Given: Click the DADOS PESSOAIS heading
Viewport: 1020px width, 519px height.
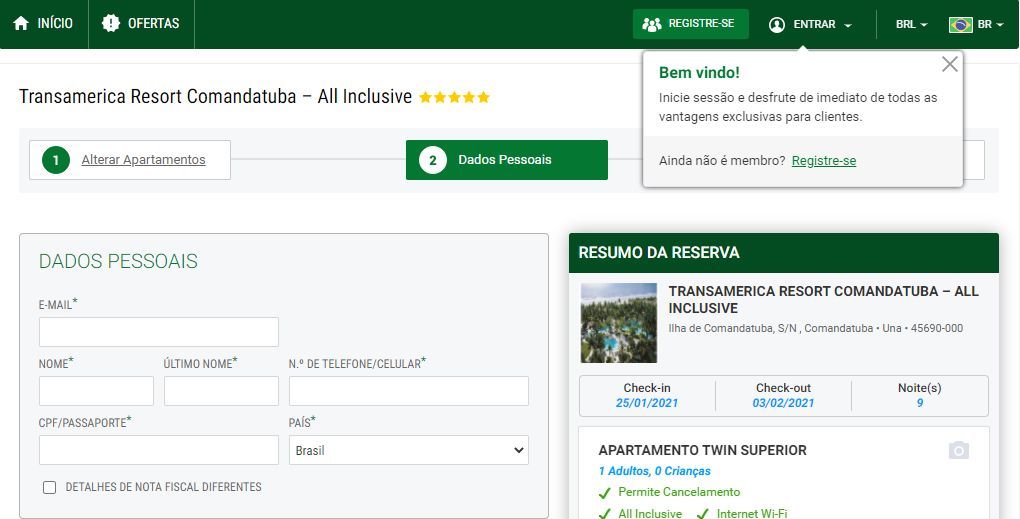Looking at the screenshot, I should (x=118, y=261).
